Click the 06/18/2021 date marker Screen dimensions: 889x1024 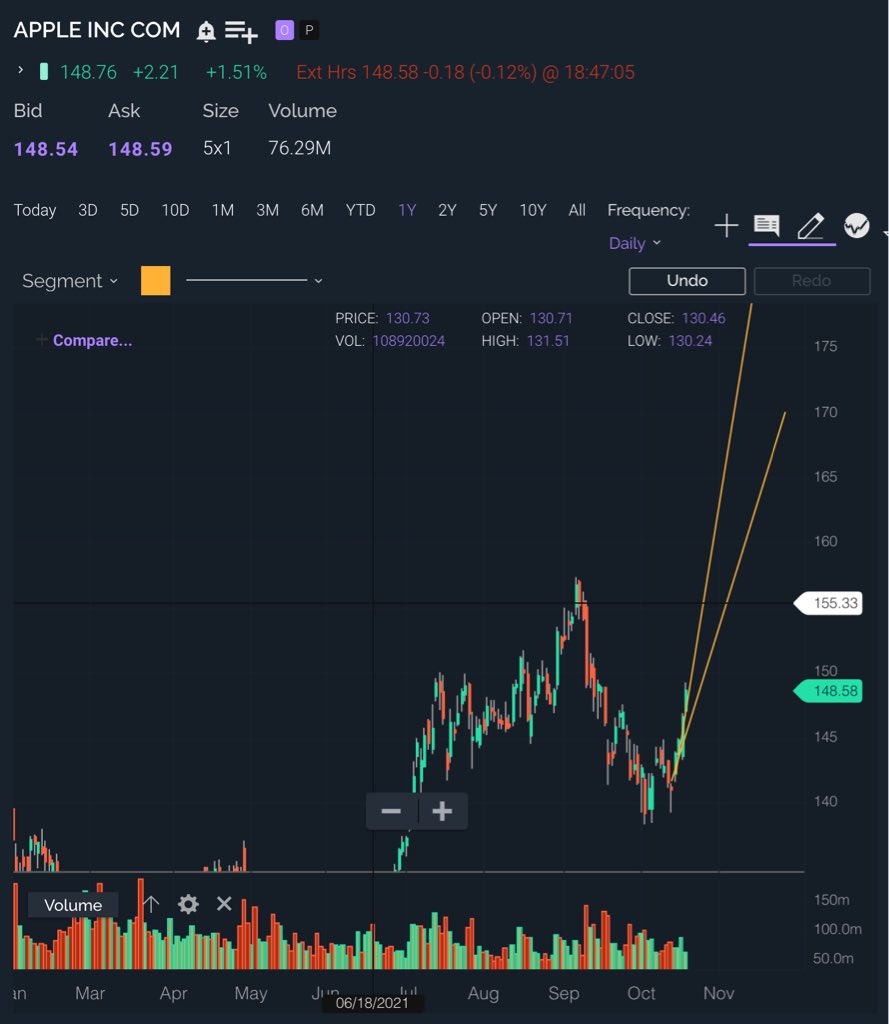point(372,1003)
